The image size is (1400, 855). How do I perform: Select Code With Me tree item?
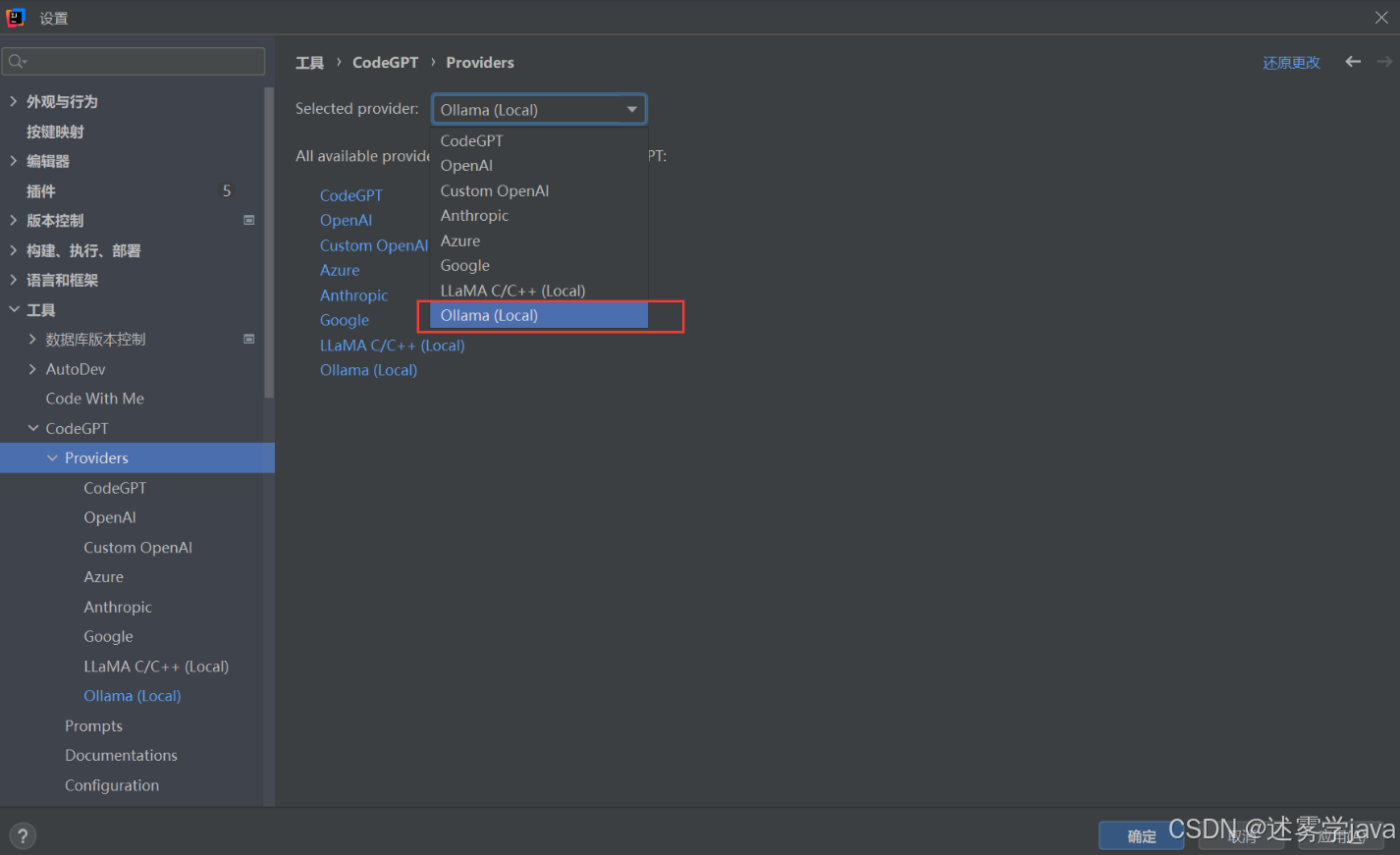click(x=94, y=399)
